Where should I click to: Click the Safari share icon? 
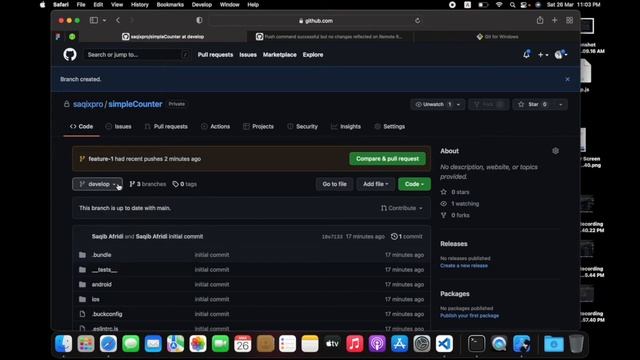pyautogui.click(x=540, y=20)
